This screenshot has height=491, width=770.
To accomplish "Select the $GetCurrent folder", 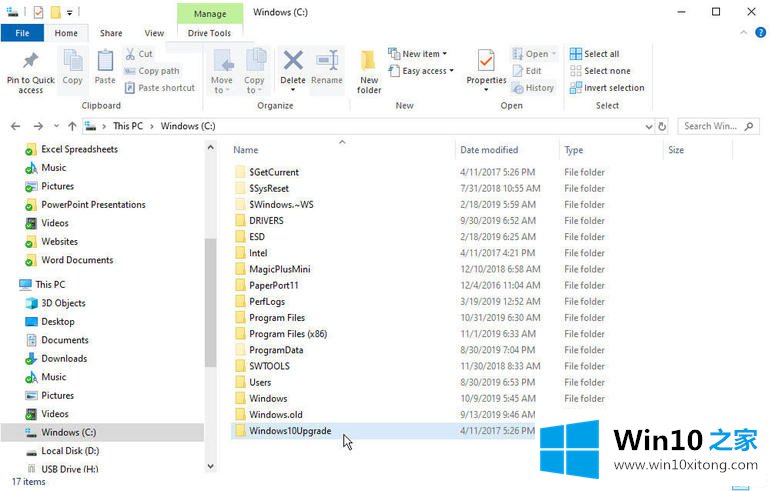I will point(274,172).
